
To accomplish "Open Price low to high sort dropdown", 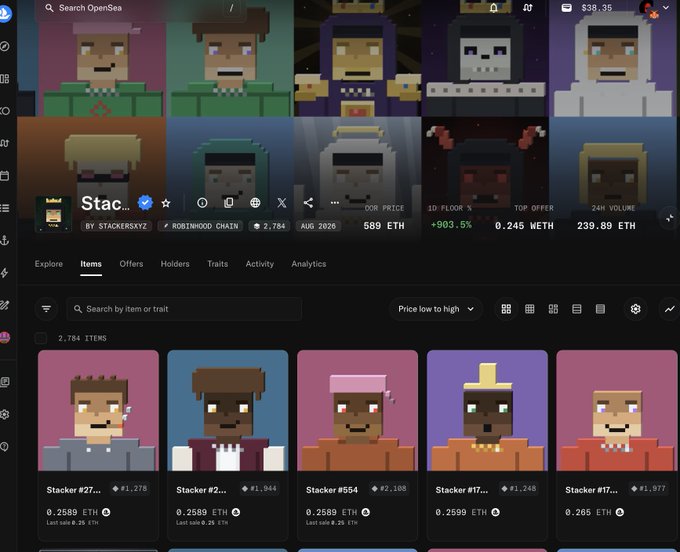I will tap(436, 309).
